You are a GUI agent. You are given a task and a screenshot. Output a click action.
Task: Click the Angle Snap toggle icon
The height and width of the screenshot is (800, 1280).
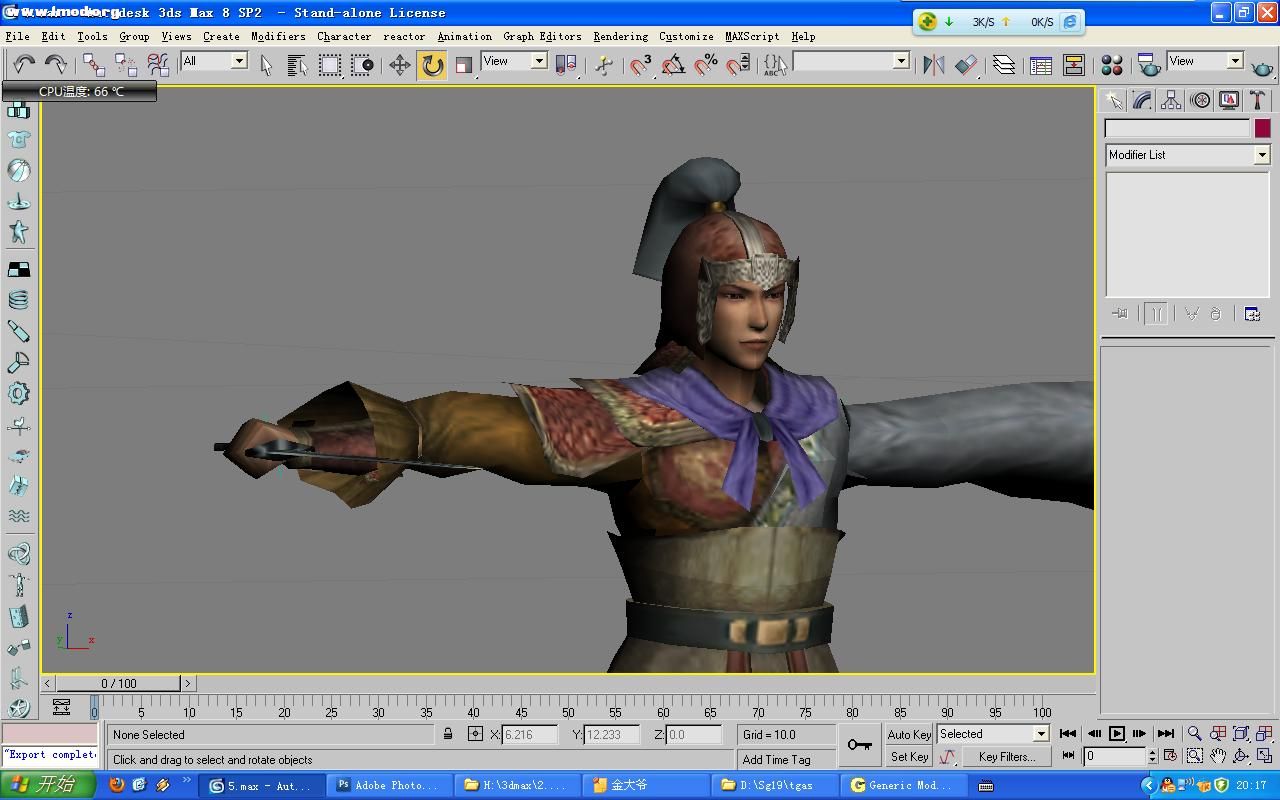673,65
